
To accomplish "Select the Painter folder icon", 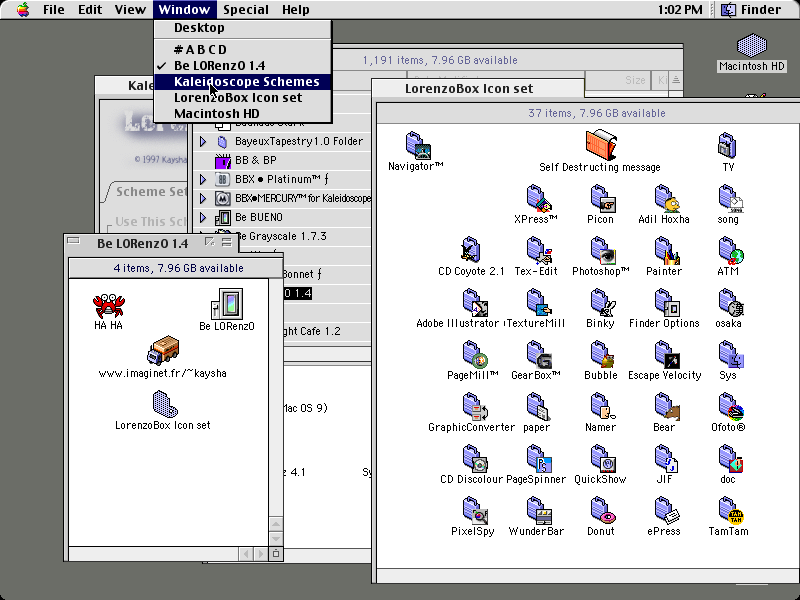I will pos(666,250).
